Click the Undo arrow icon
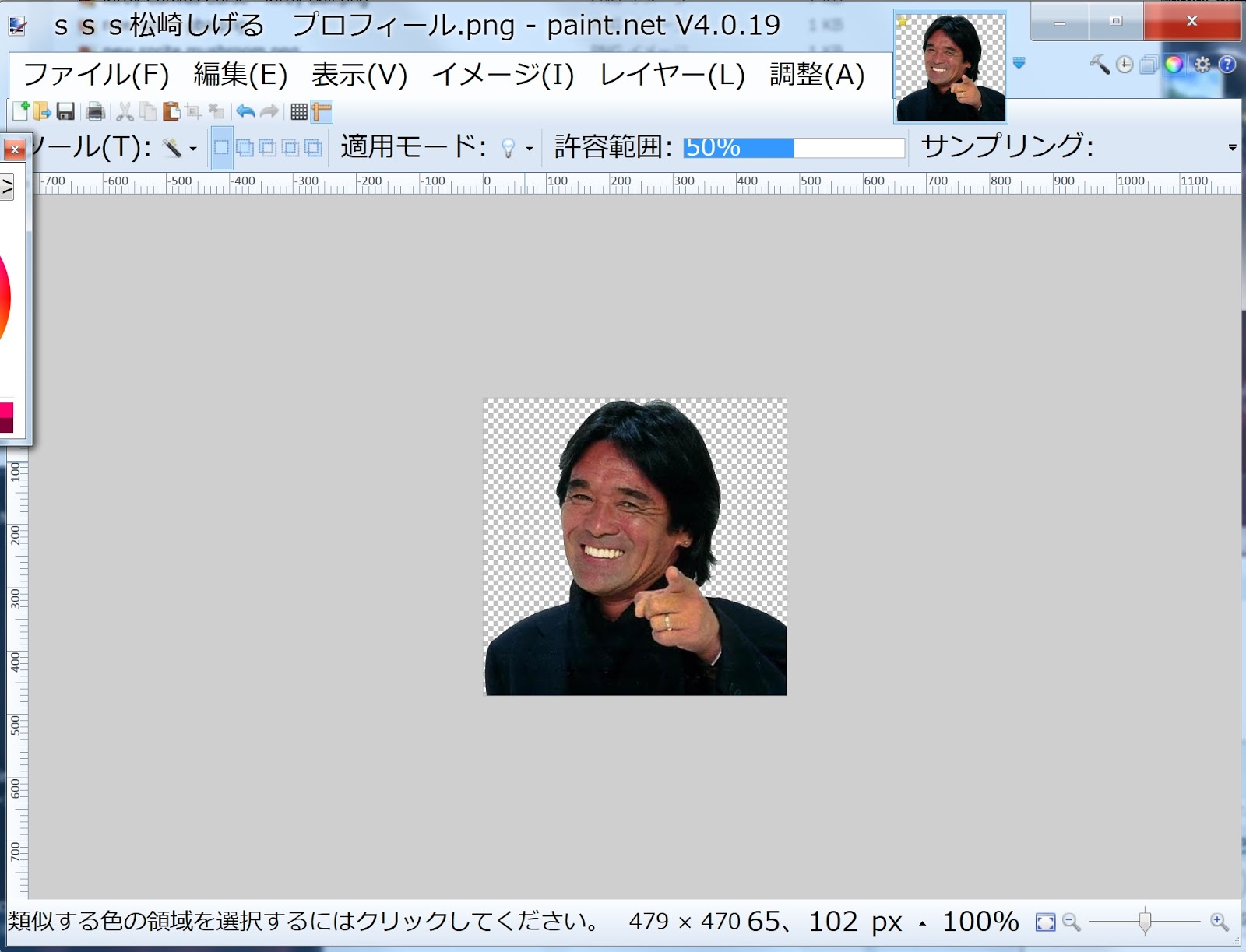 pos(245,111)
